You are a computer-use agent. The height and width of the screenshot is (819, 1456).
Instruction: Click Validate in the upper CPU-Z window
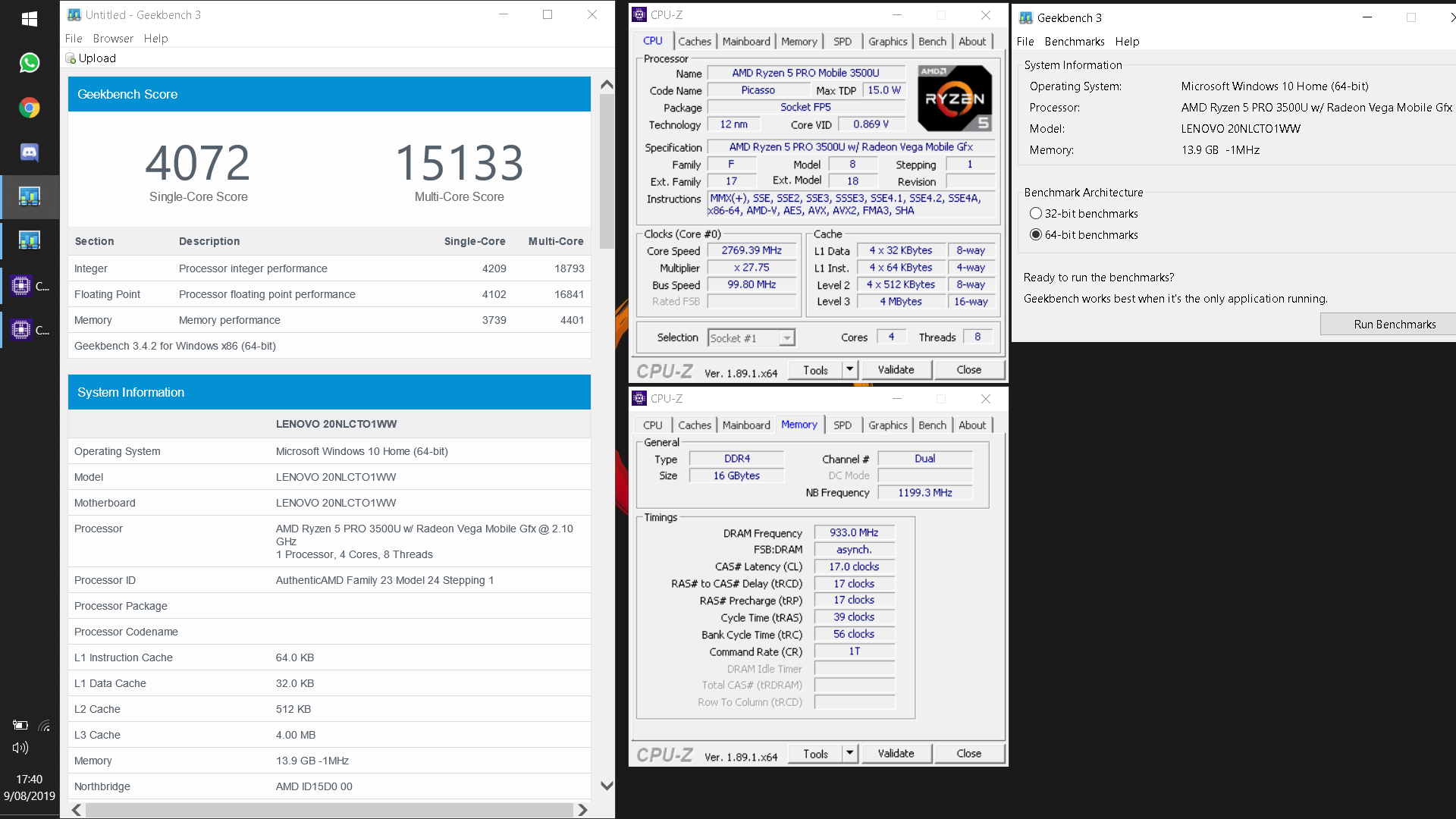tap(896, 370)
